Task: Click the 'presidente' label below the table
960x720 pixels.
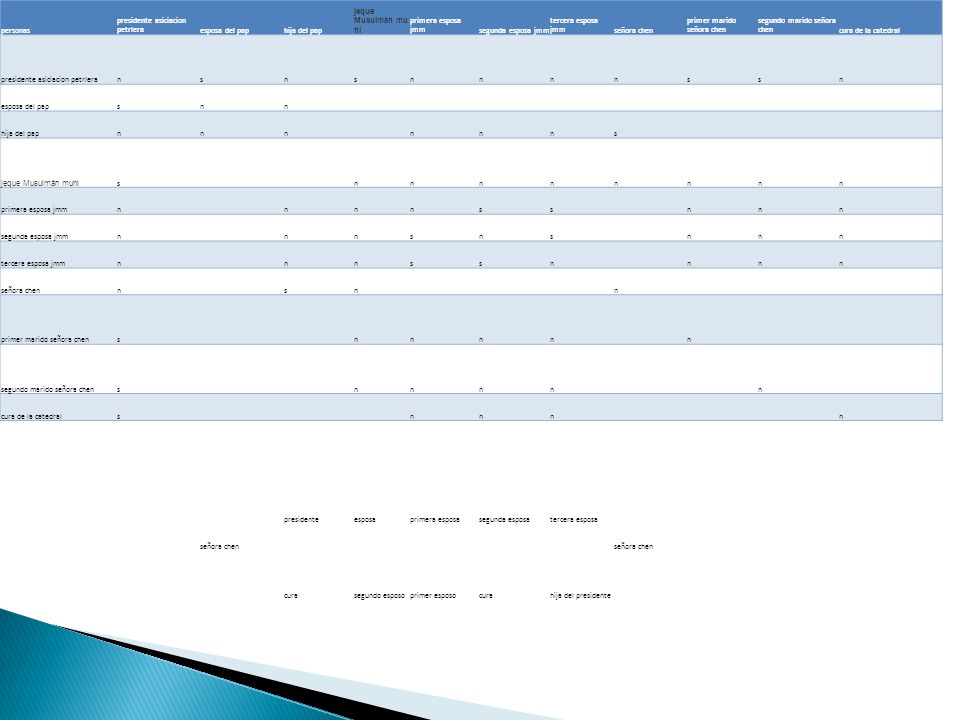Action: 301,519
